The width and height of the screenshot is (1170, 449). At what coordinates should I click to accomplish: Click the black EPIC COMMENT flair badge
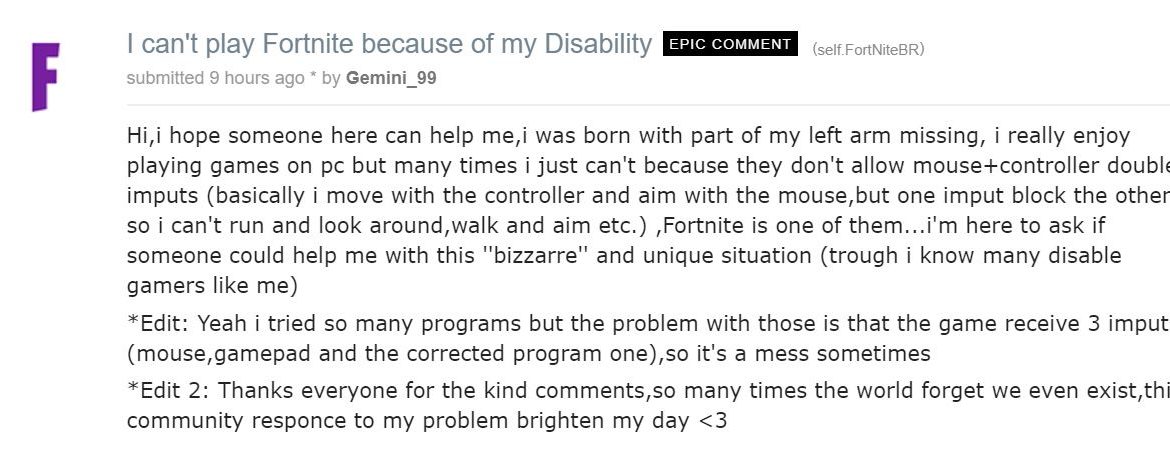(730, 44)
